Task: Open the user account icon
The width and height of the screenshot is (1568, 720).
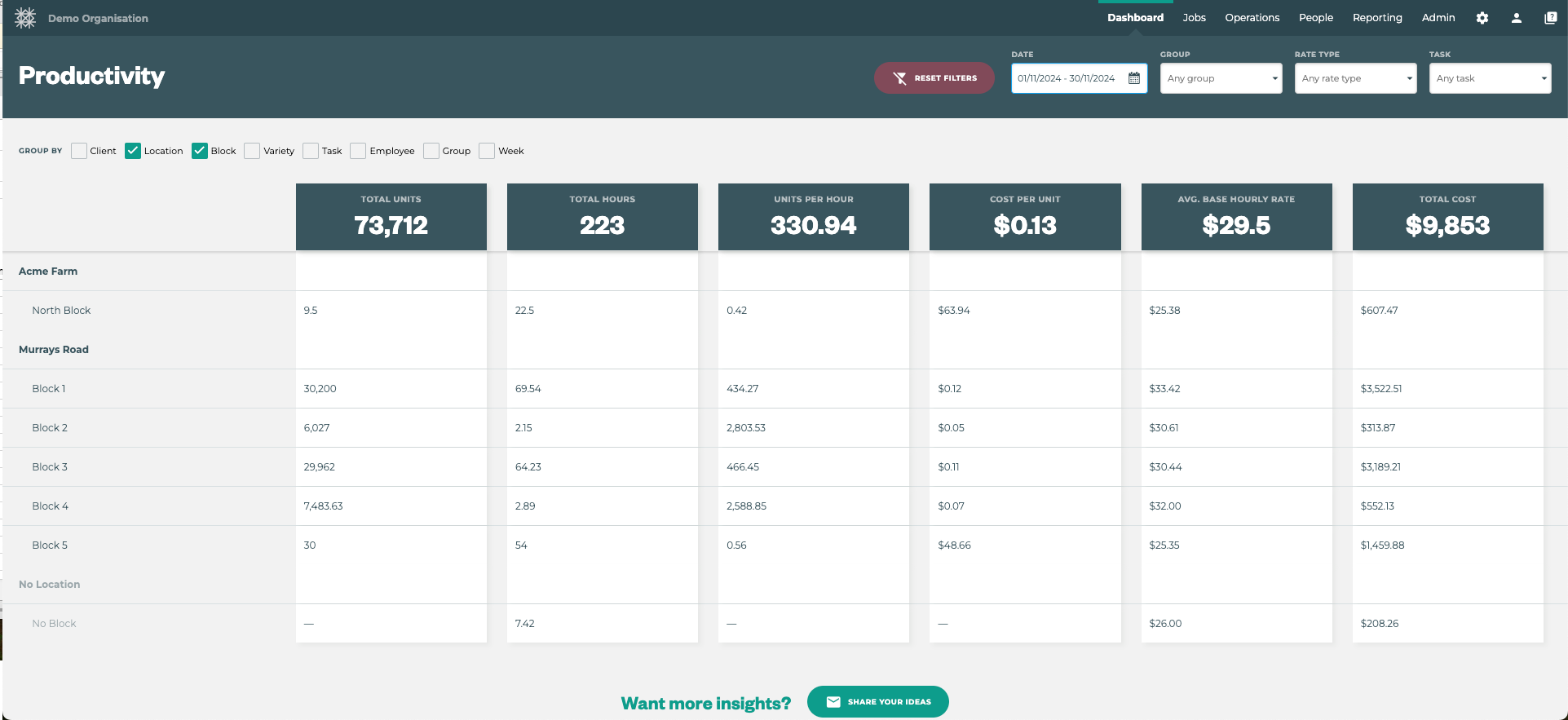Action: pos(1517,18)
